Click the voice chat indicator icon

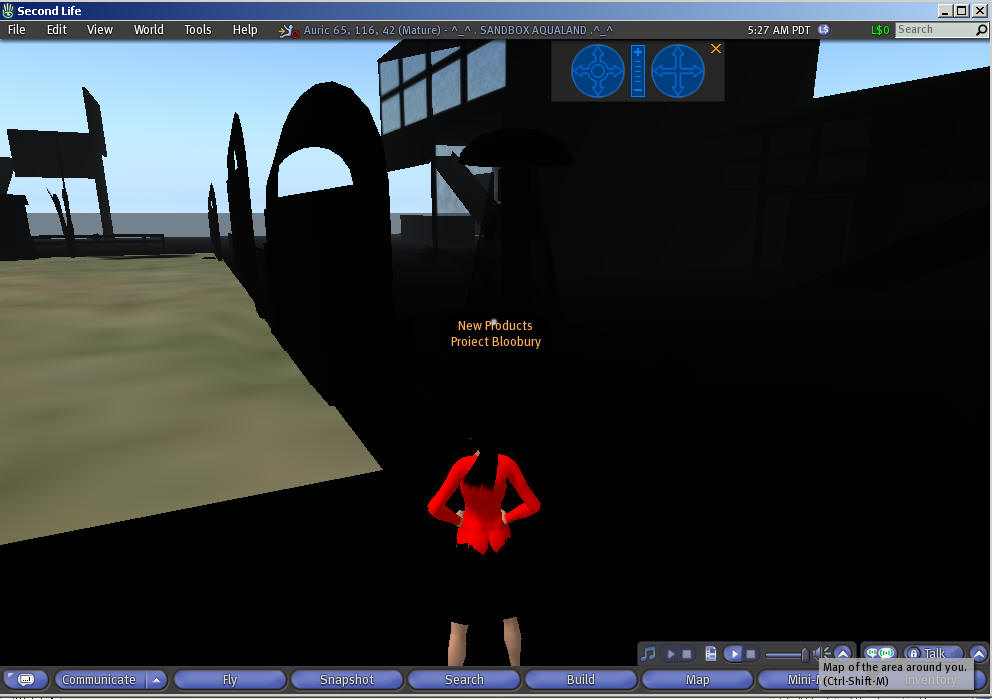pyautogui.click(x=880, y=653)
